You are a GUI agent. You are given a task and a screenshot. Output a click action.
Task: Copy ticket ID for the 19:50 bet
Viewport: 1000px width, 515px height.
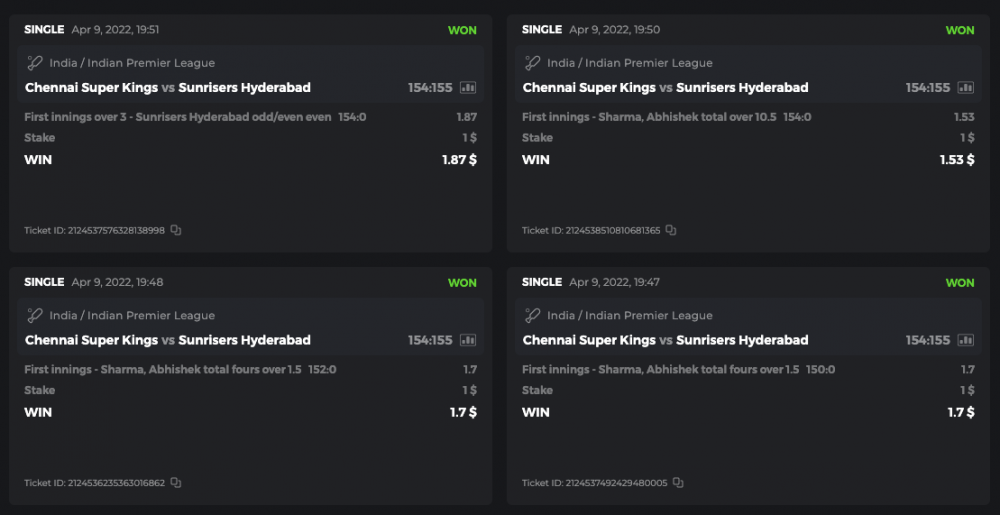[671, 230]
